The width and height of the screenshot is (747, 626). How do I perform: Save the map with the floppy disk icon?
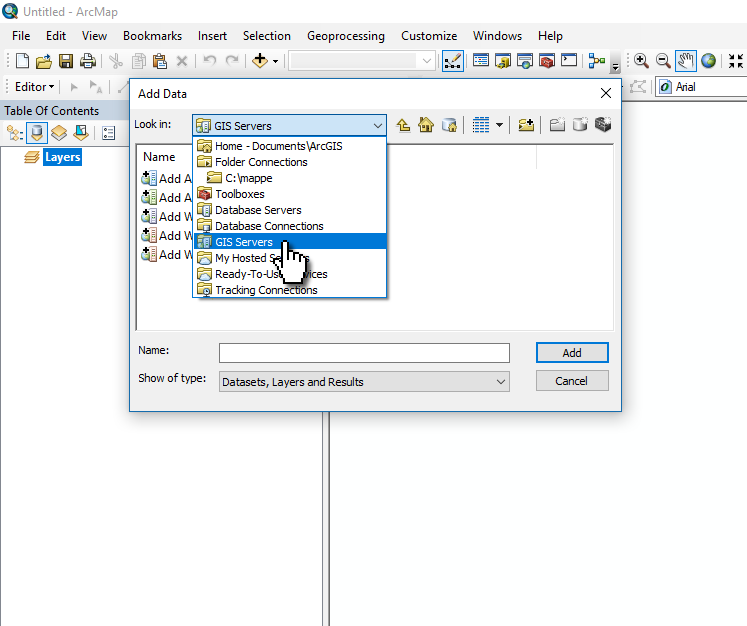tap(66, 61)
